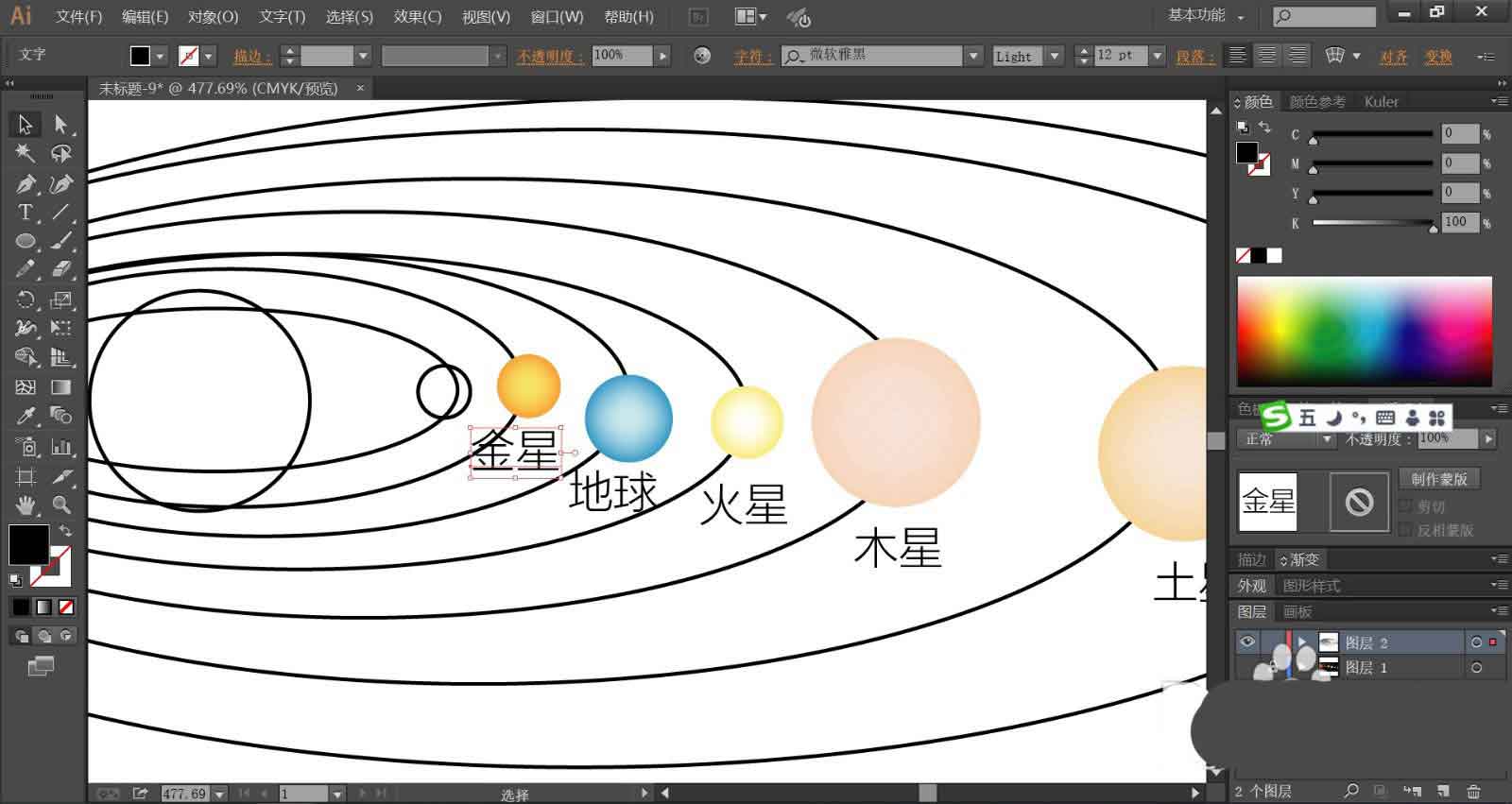
Task: Toggle the 剪切 clip checkbox
Action: pos(1405,506)
